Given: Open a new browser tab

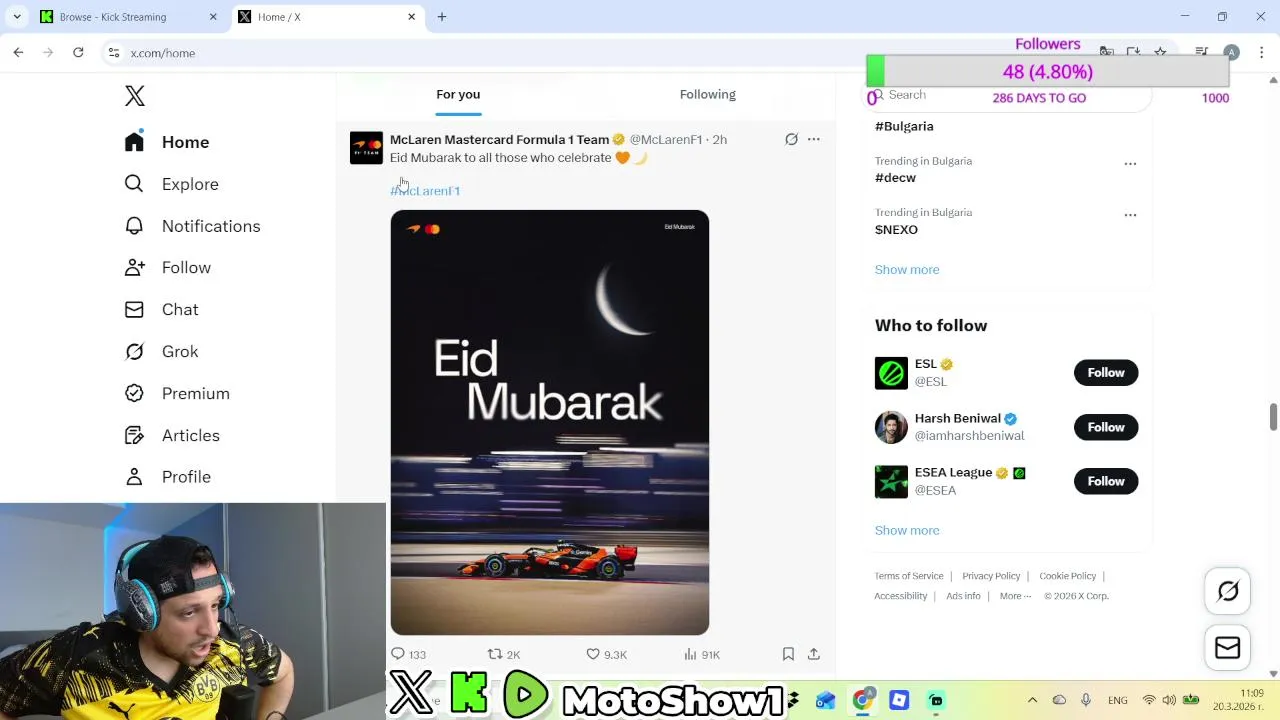Looking at the screenshot, I should coord(442,17).
